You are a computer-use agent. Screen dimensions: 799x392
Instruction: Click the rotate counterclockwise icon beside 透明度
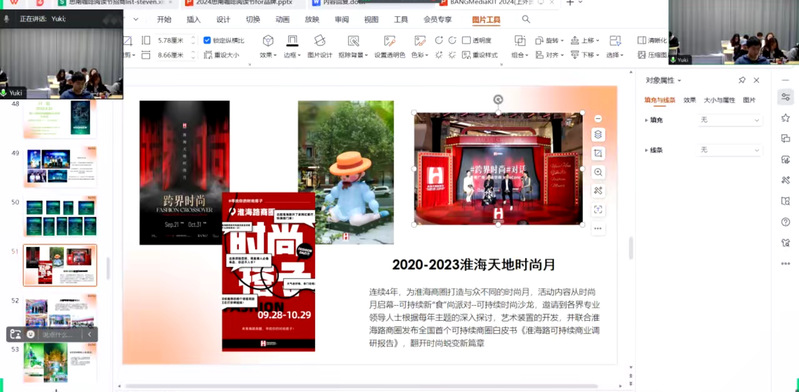[439, 40]
